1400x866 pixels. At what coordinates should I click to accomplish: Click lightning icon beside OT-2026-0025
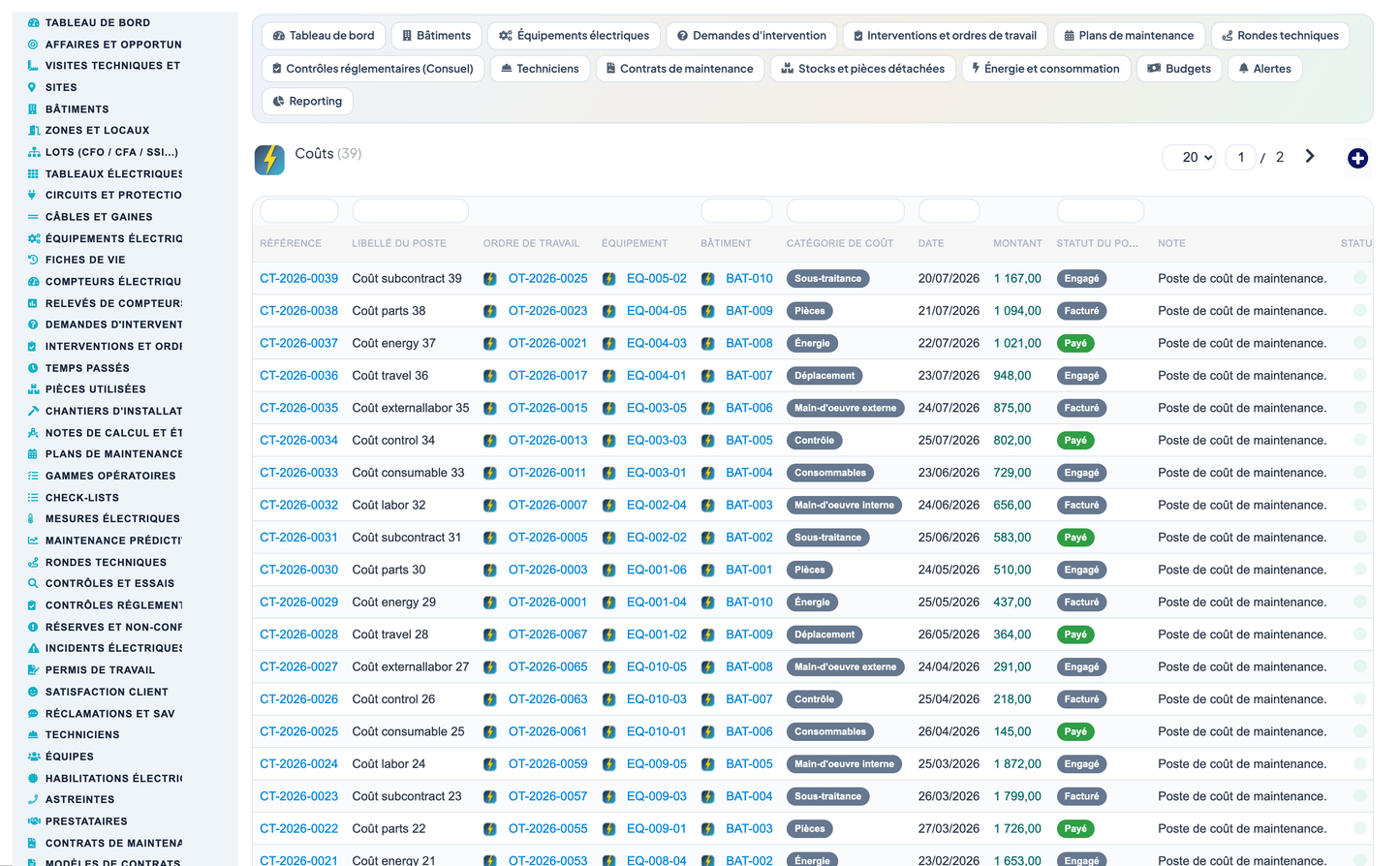490,279
